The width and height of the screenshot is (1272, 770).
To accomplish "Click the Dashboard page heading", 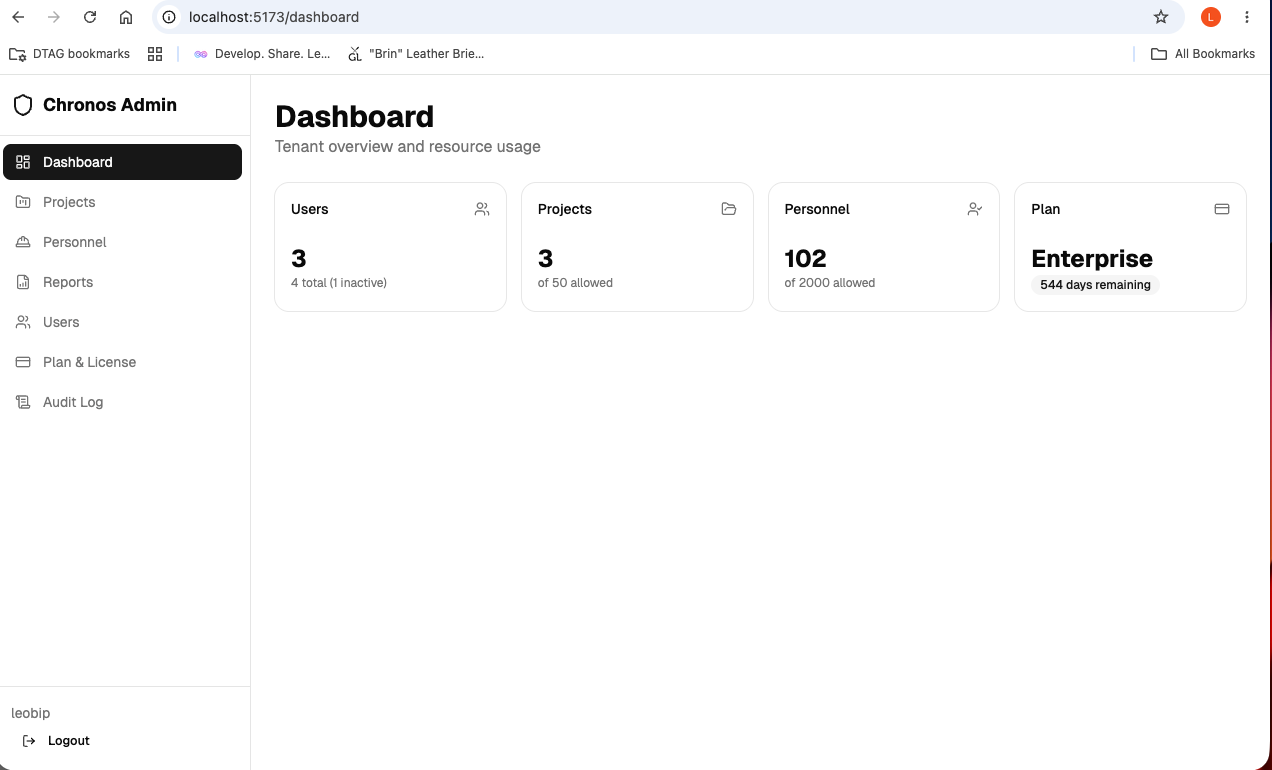I will (x=354, y=117).
